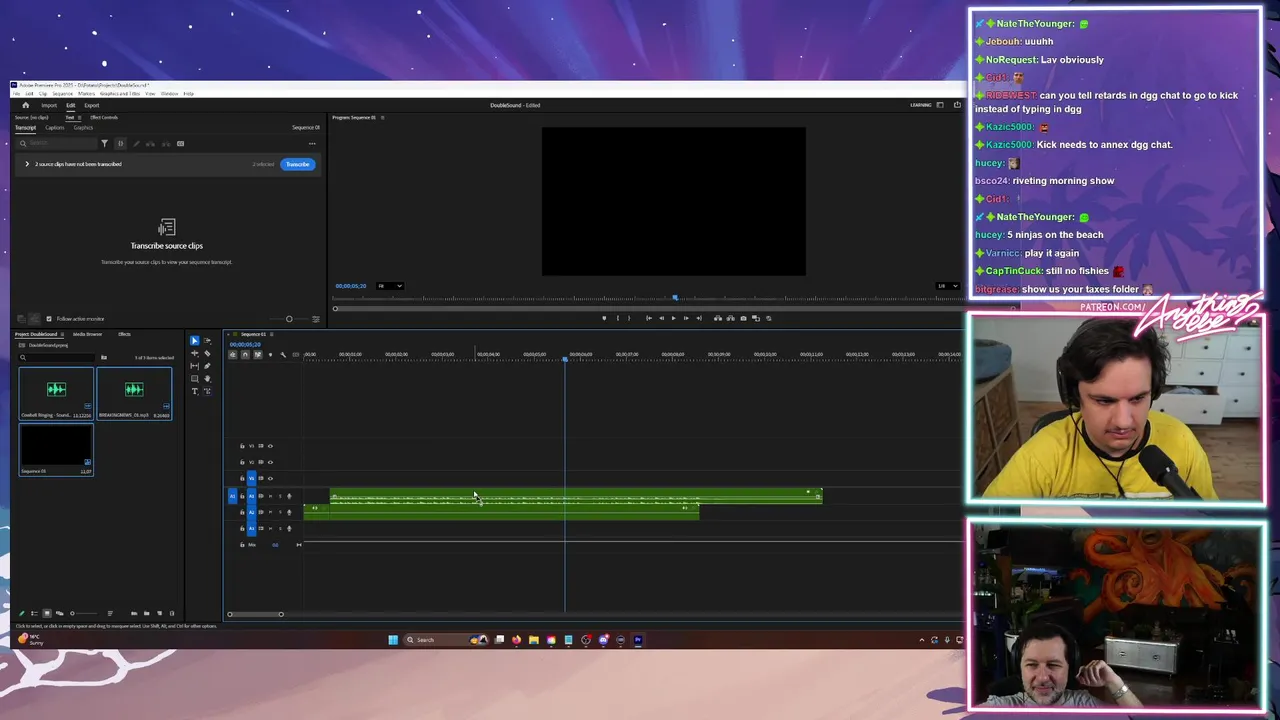Open the Windows Start button
The width and height of the screenshot is (1280, 720).
coord(393,640)
